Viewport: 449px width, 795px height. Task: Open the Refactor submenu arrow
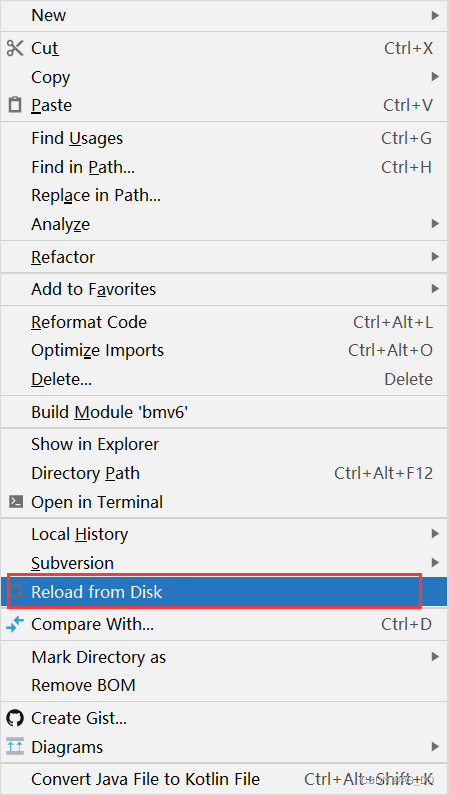click(x=435, y=257)
